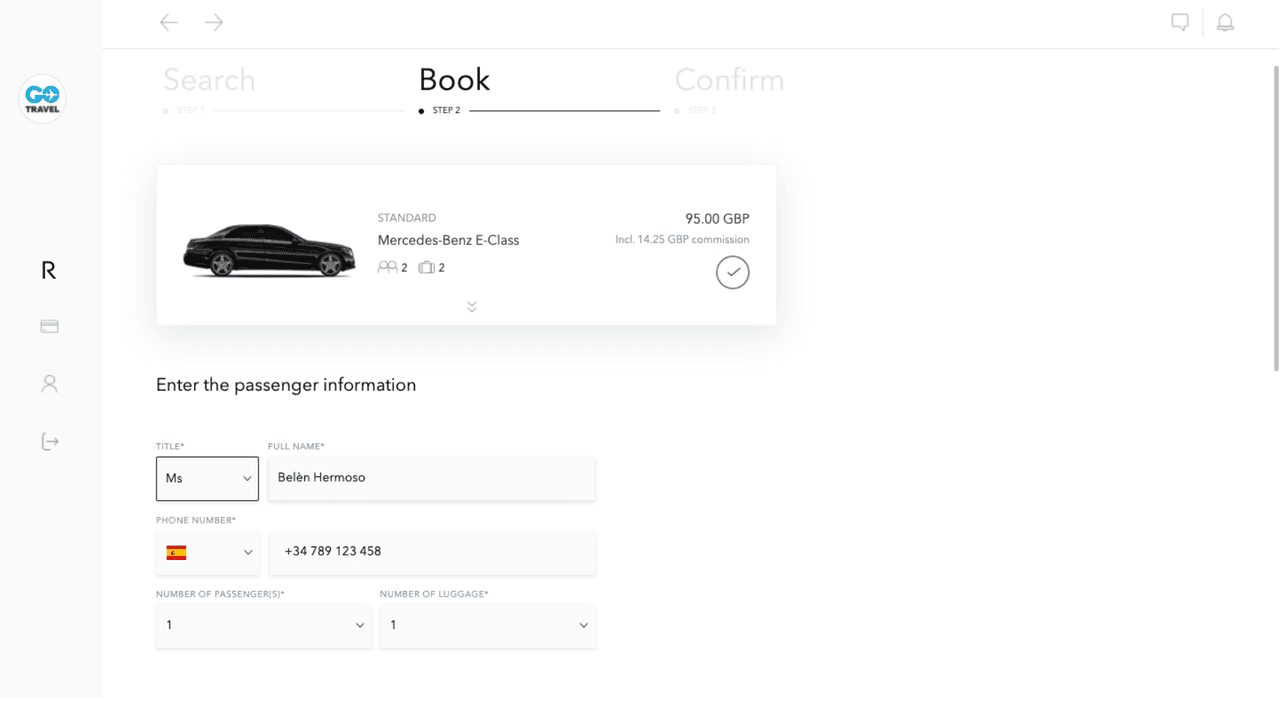
Task: Click the phone number input field
Action: pos(431,552)
